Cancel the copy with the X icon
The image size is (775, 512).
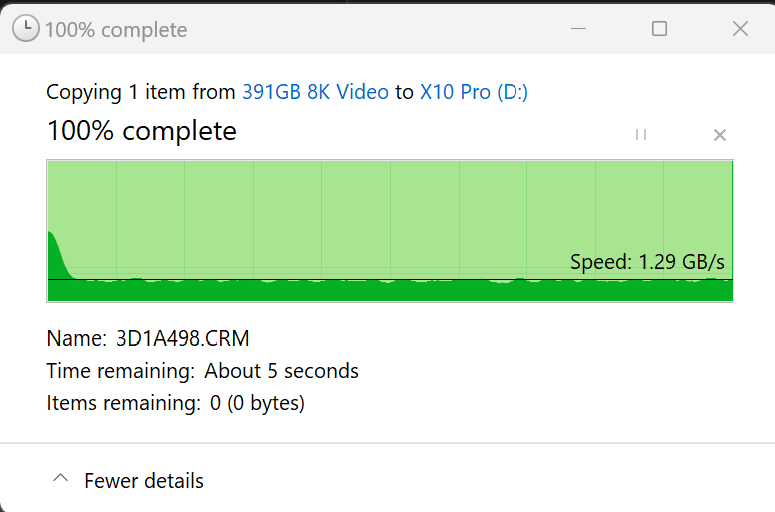tap(719, 135)
